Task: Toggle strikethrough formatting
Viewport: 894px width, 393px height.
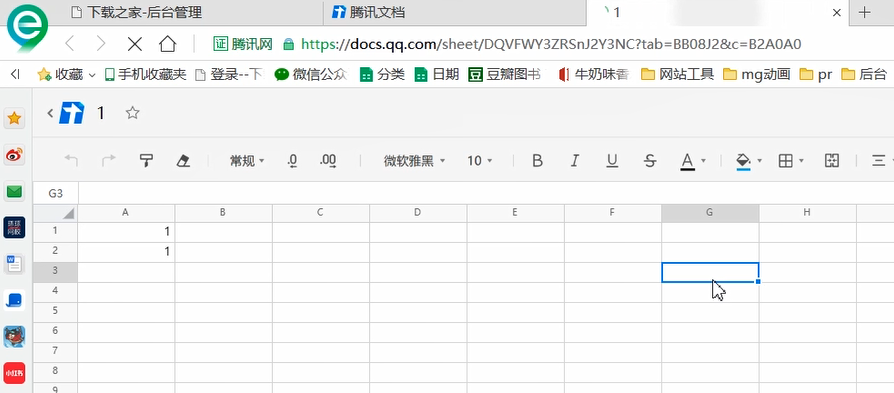Action: pos(649,161)
